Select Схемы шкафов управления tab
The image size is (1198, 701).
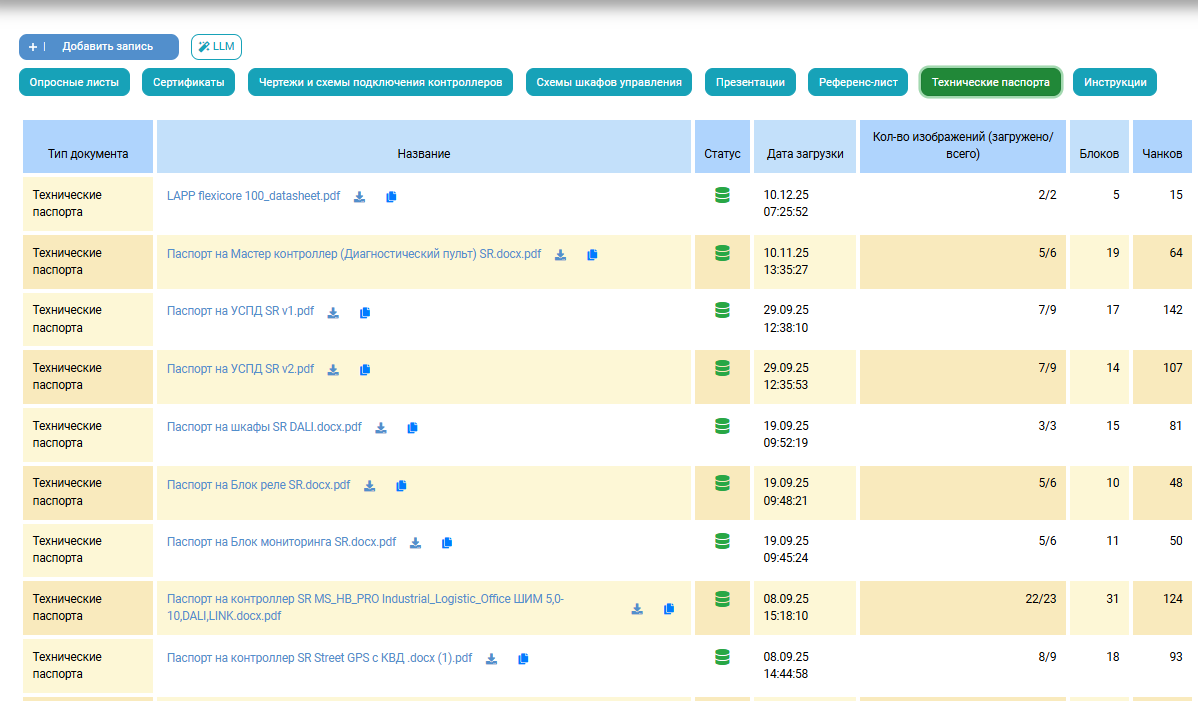[609, 82]
